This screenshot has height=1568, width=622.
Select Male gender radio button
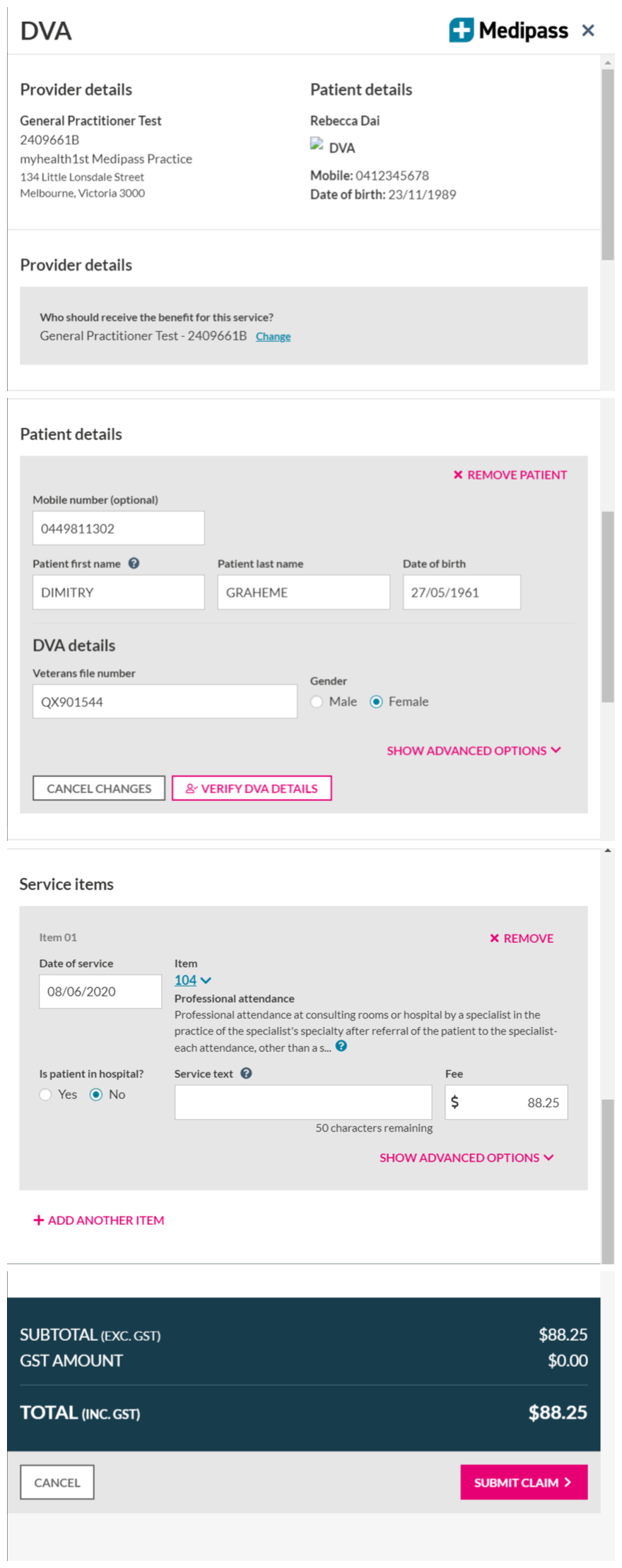pos(317,701)
